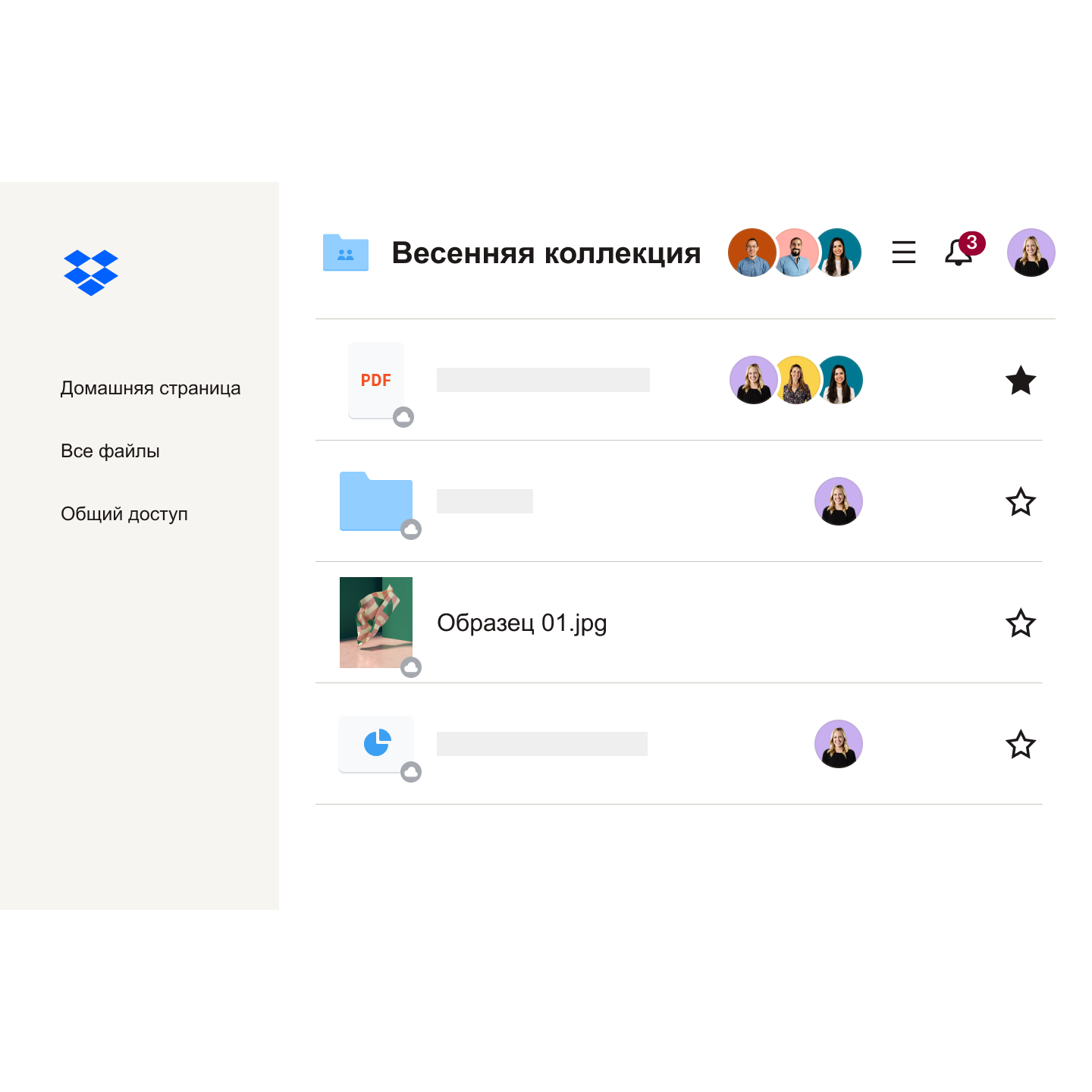Star the pie chart file row
This screenshot has width=1092, height=1092.
pos(1021,744)
